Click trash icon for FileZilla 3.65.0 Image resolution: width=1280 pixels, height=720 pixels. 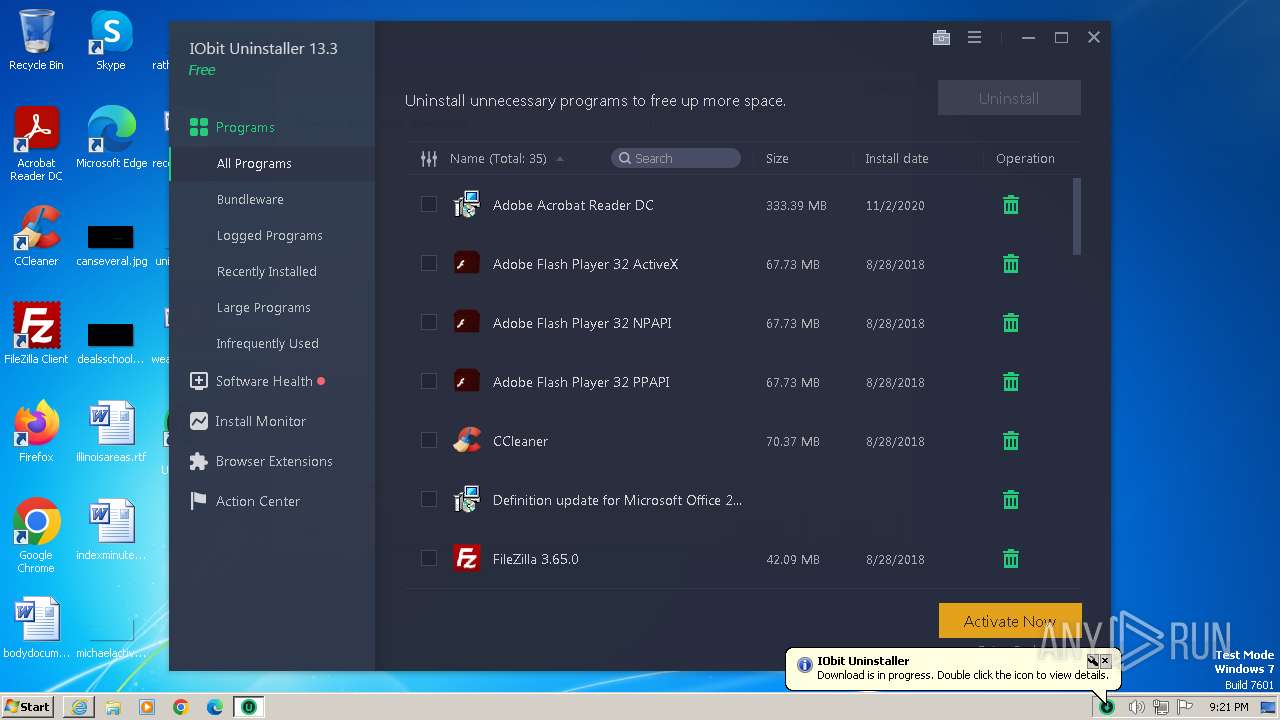pos(1011,559)
